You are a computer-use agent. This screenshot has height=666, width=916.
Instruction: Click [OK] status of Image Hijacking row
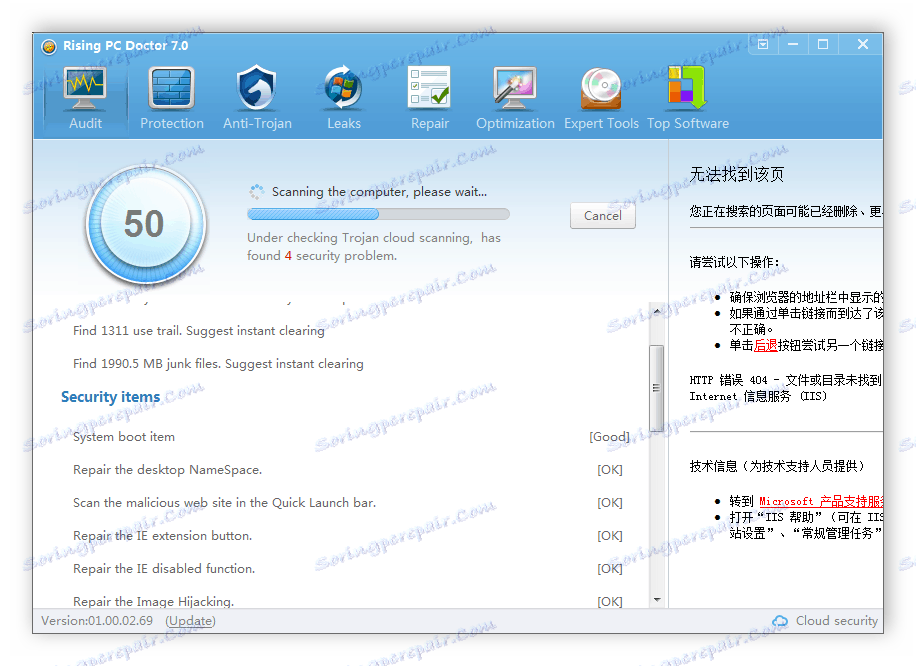pos(610,602)
